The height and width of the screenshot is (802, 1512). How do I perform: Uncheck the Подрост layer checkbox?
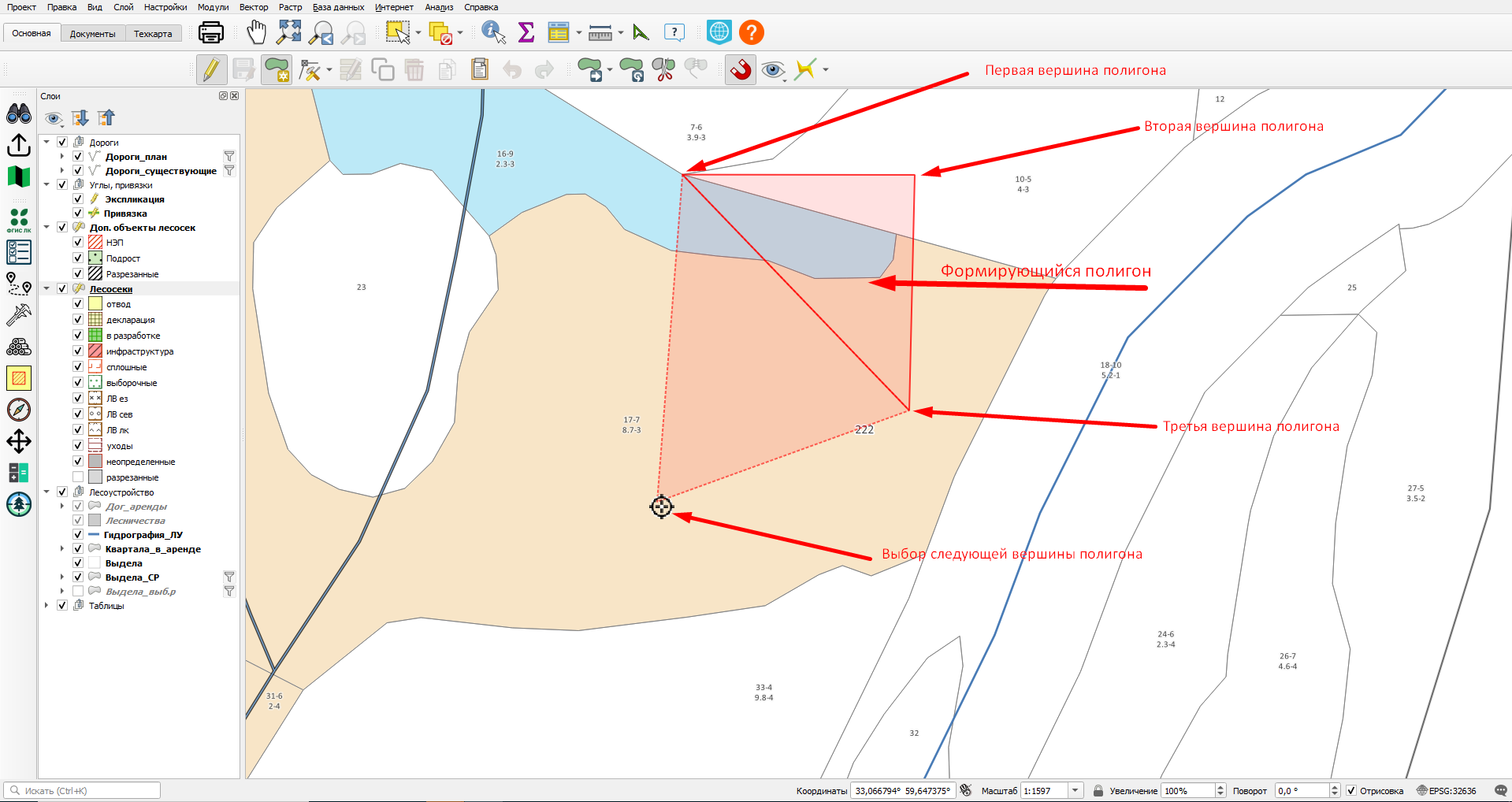[x=78, y=258]
